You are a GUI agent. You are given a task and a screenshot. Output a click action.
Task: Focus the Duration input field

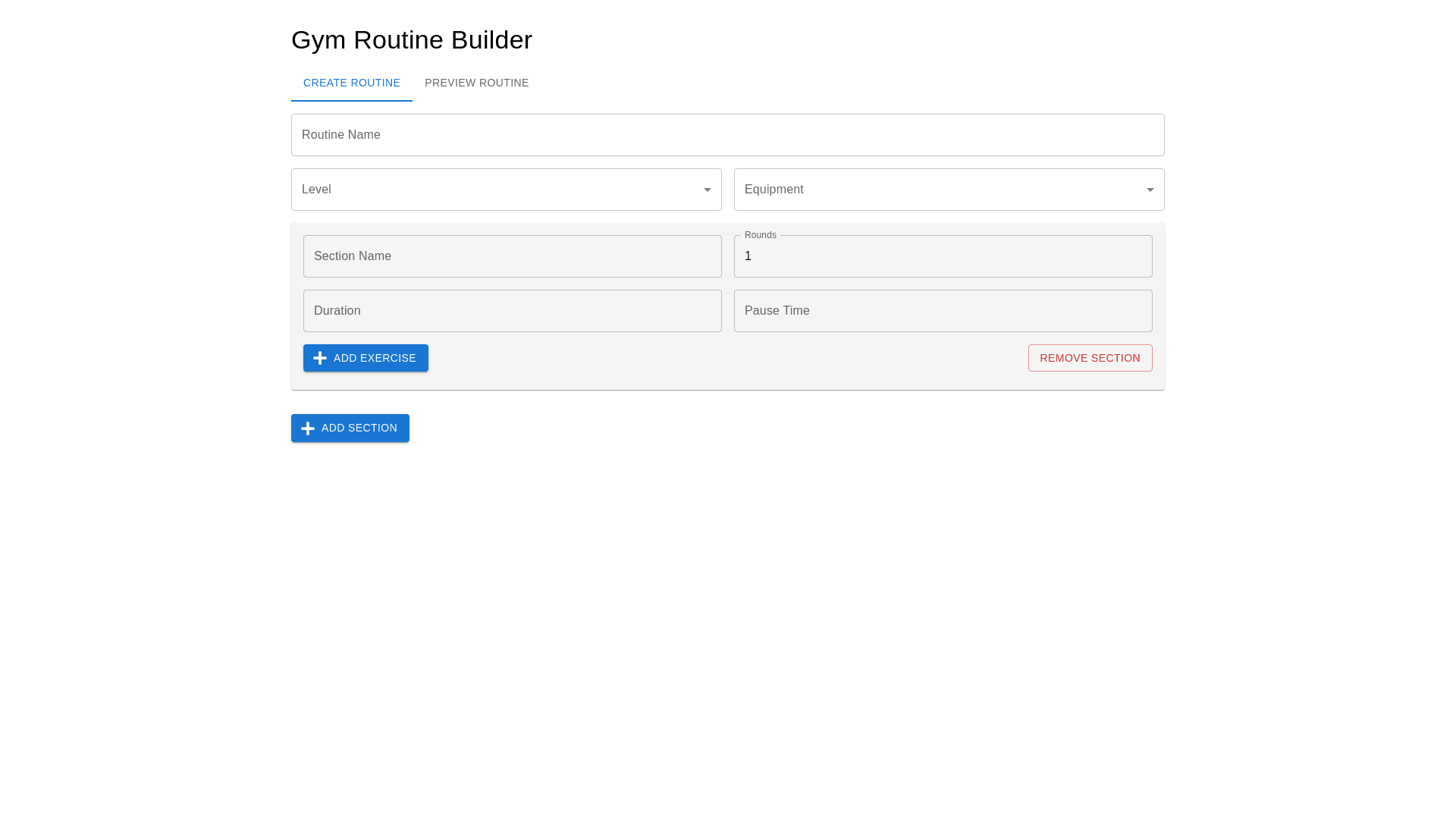pyautogui.click(x=512, y=311)
